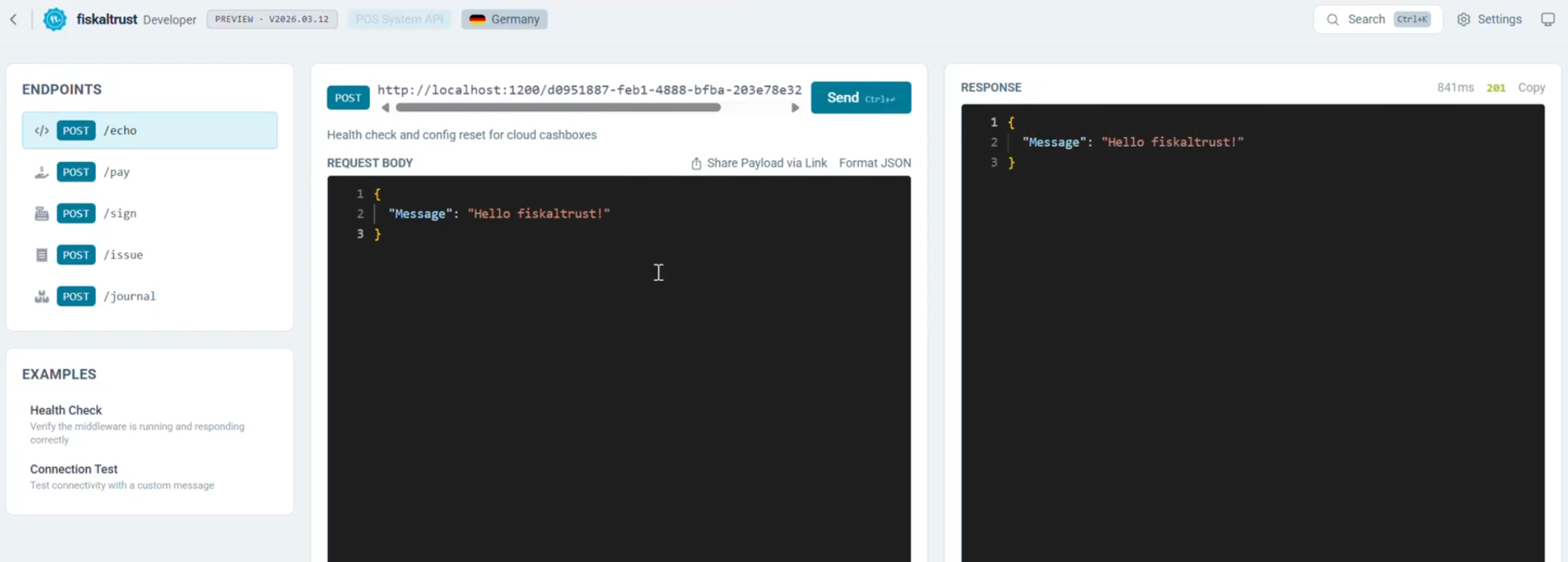Select the POST /echo endpoint
Viewport: 1568px width, 562px height.
(149, 131)
